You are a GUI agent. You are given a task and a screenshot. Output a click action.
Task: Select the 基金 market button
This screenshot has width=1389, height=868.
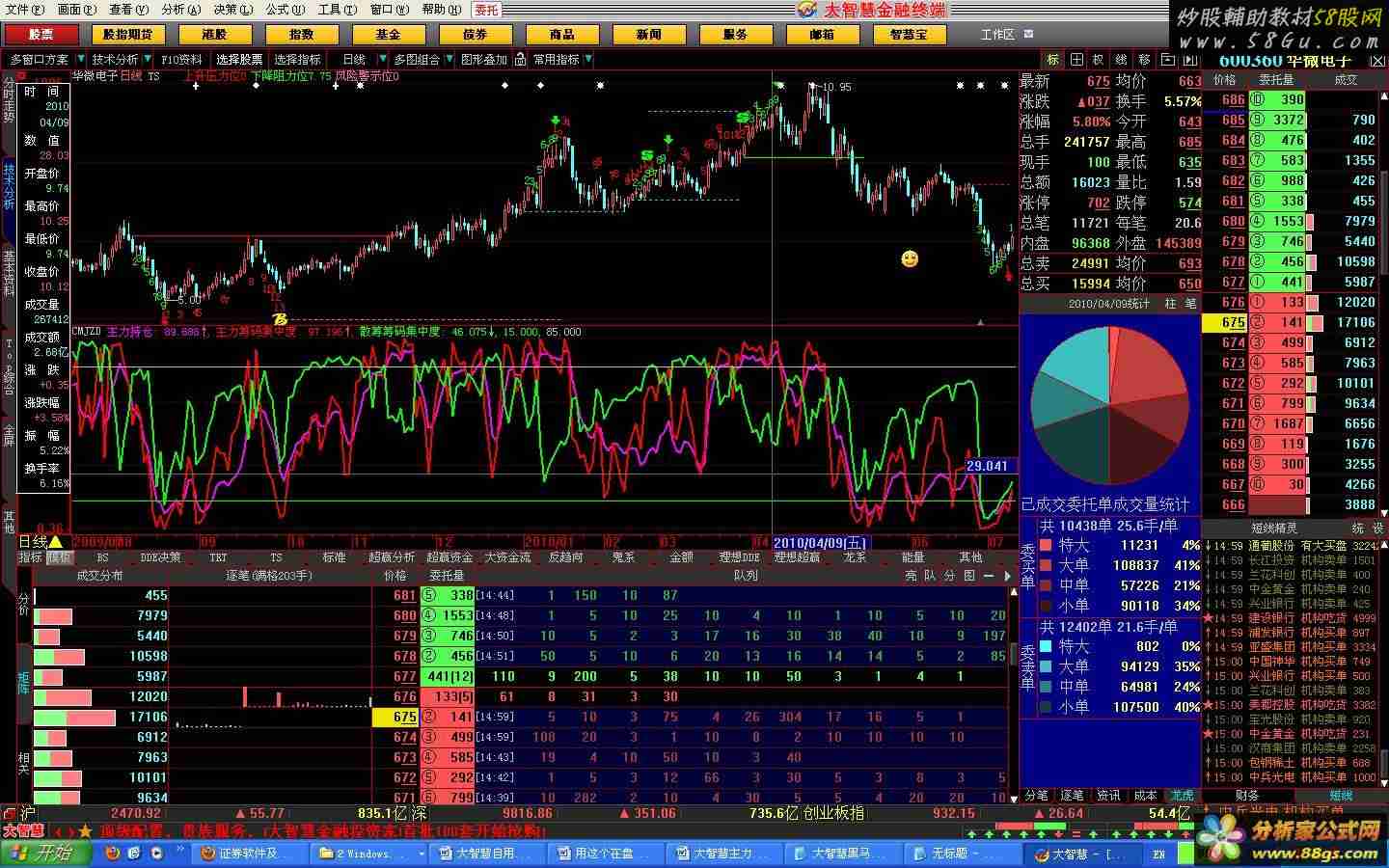[389, 34]
